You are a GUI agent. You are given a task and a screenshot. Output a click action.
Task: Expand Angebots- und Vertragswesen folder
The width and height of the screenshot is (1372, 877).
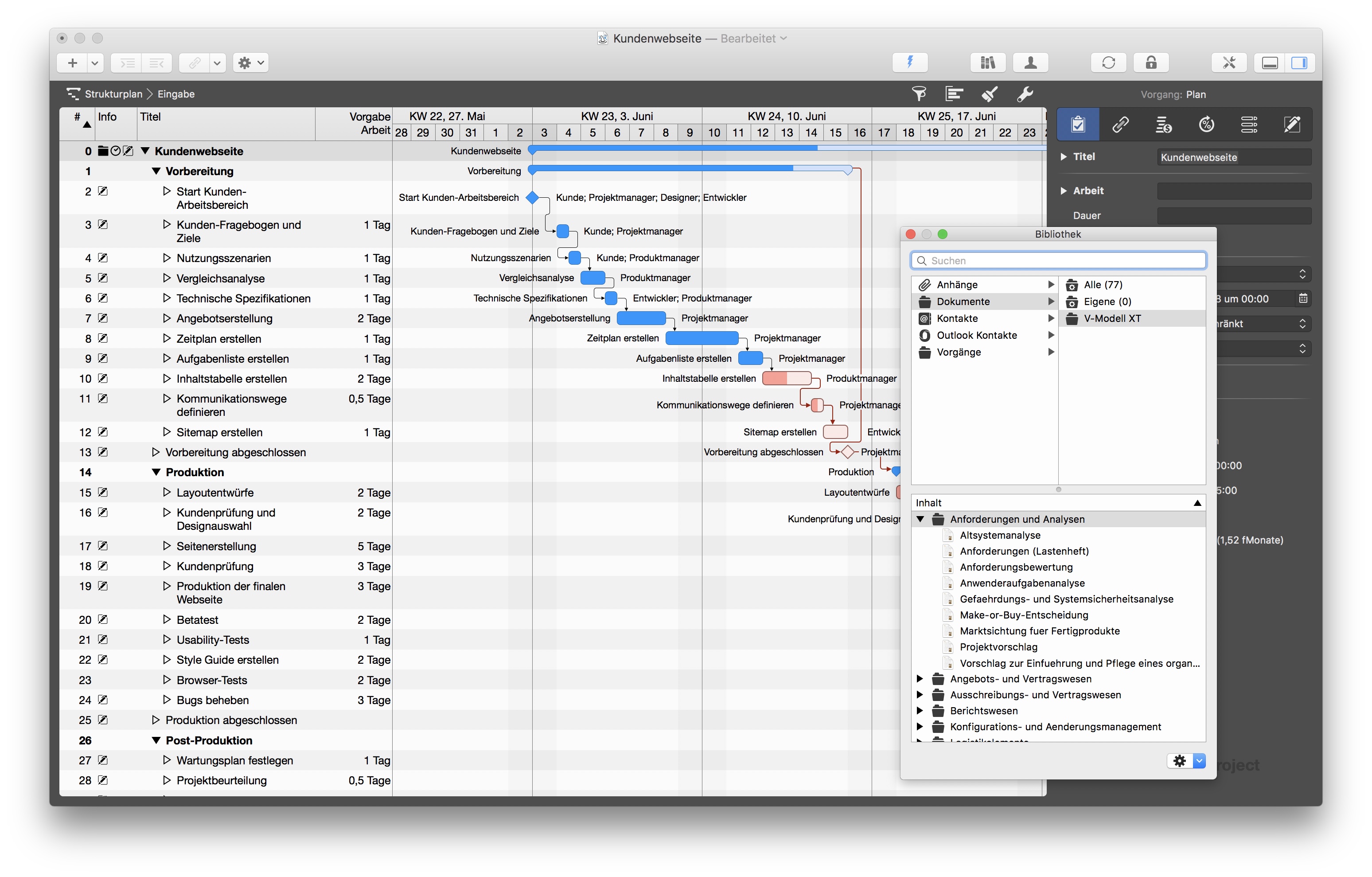[x=920, y=678]
